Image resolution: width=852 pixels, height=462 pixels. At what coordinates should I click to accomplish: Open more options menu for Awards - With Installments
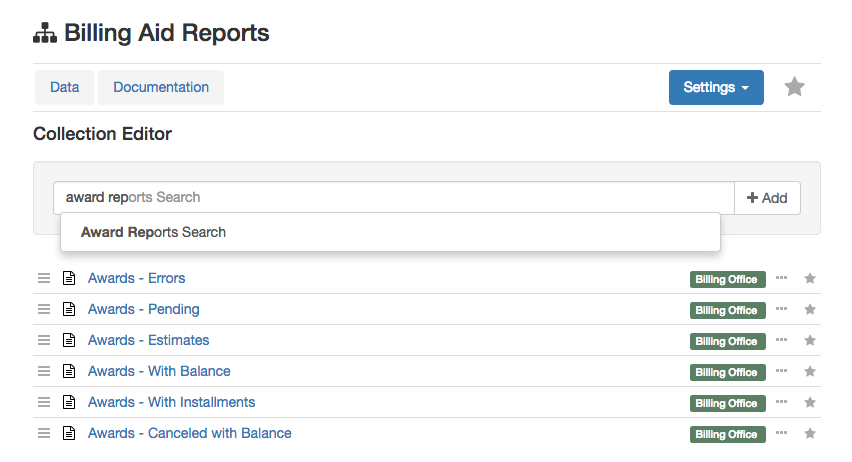(x=781, y=402)
